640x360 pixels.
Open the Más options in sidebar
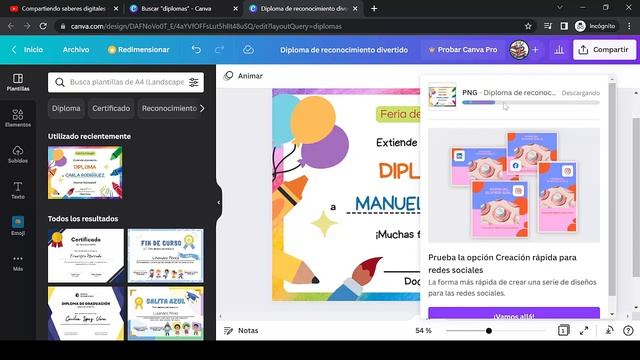(18, 262)
